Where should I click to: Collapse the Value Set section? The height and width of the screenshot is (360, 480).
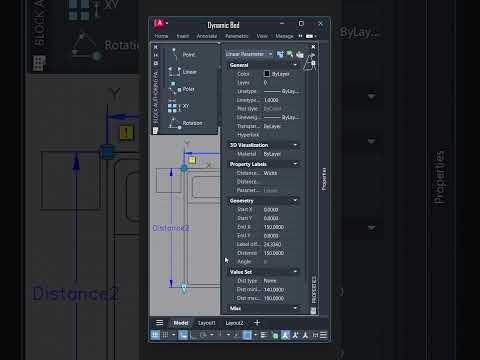point(295,272)
